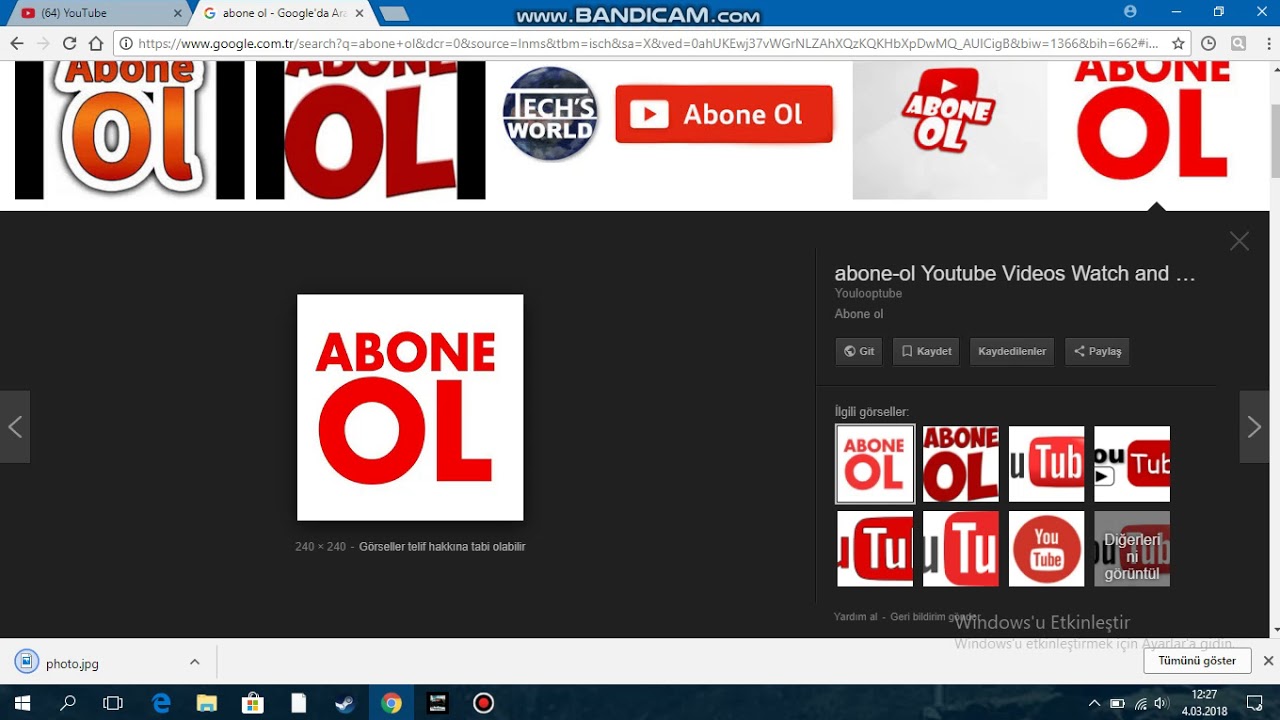The width and height of the screenshot is (1280, 720).
Task: Open the Action Center notifications icon
Action: click(x=1256, y=703)
